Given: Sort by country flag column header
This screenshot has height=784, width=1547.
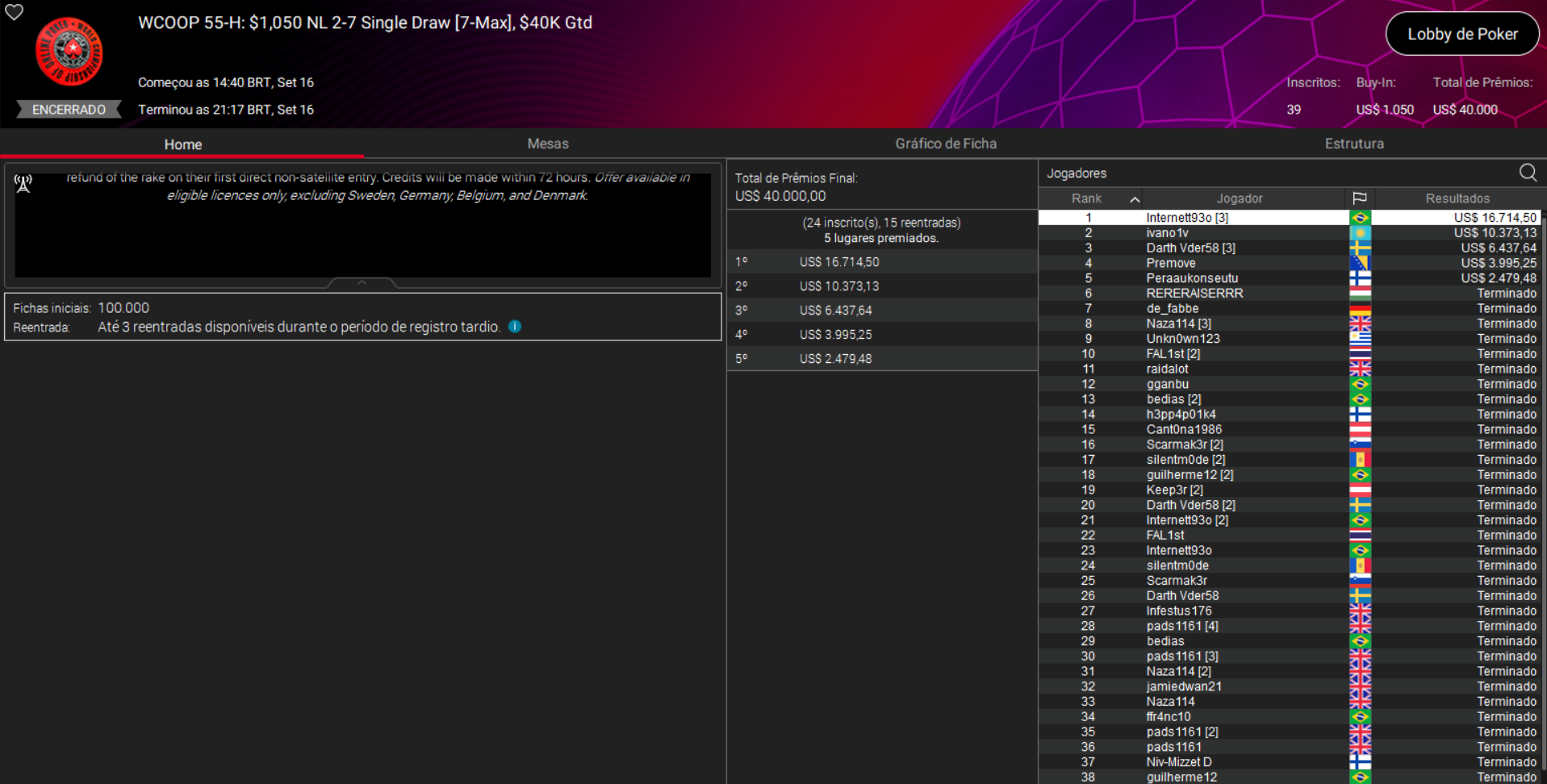Looking at the screenshot, I should [x=1360, y=198].
